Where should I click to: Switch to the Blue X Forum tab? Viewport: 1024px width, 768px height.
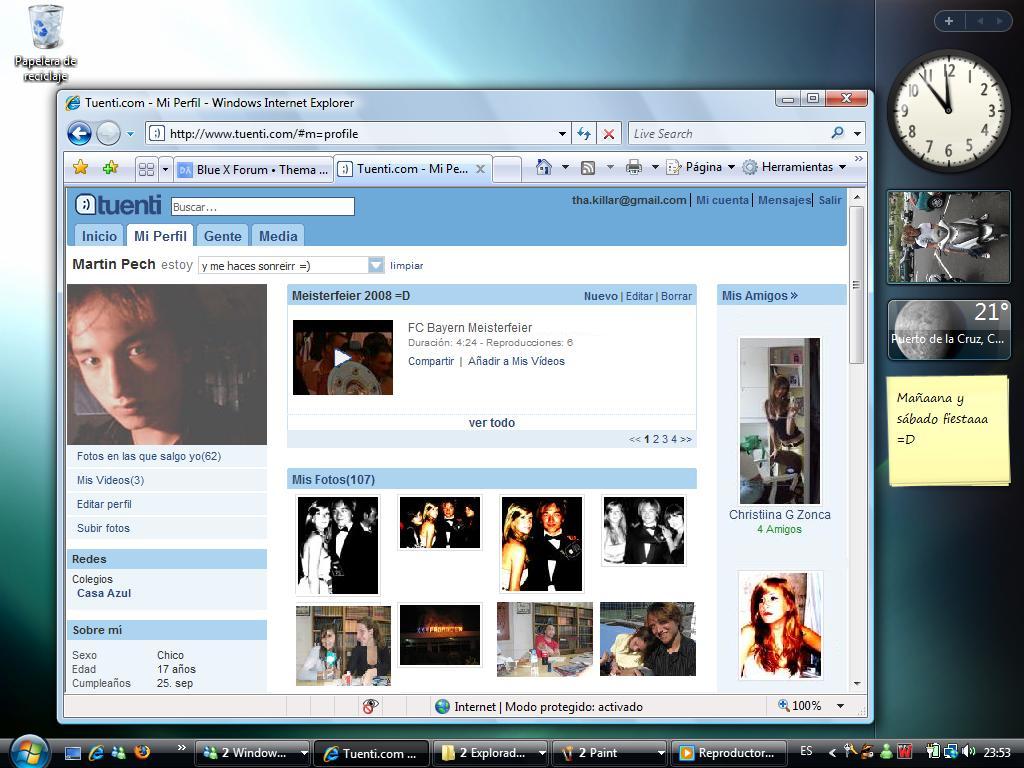[254, 169]
